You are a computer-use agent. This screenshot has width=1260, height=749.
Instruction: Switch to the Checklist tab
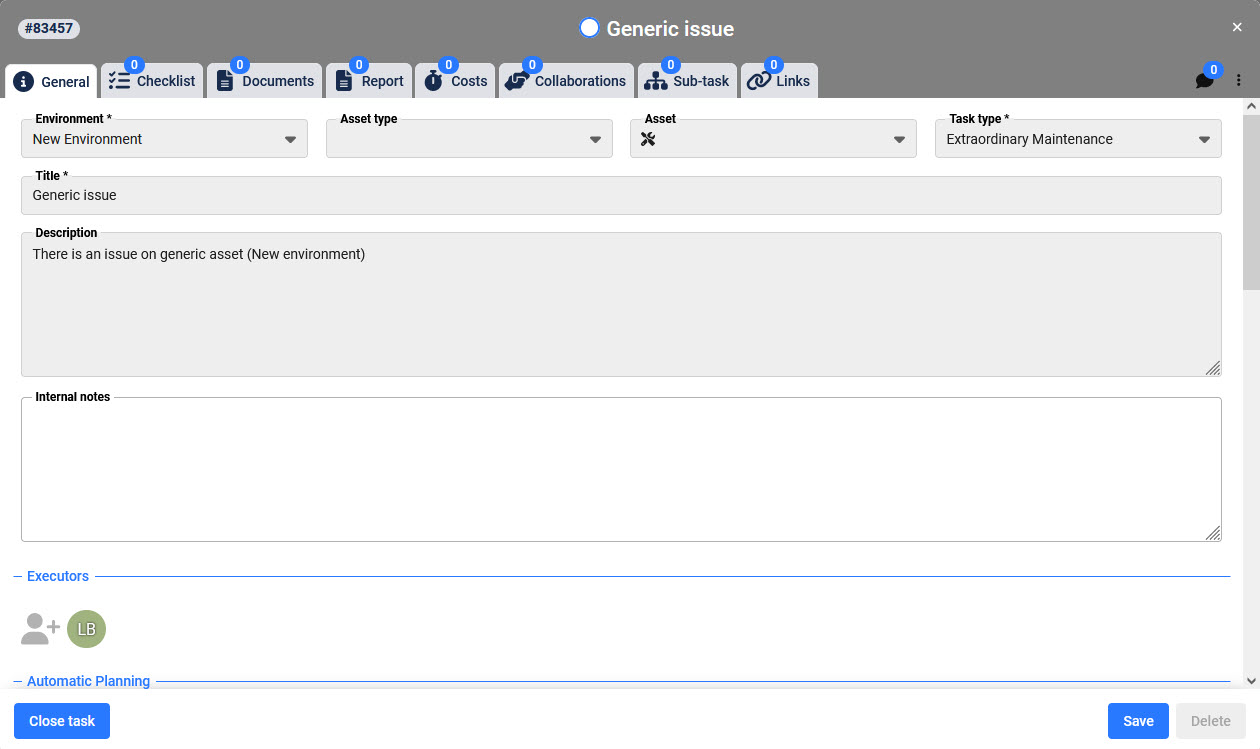click(x=152, y=81)
